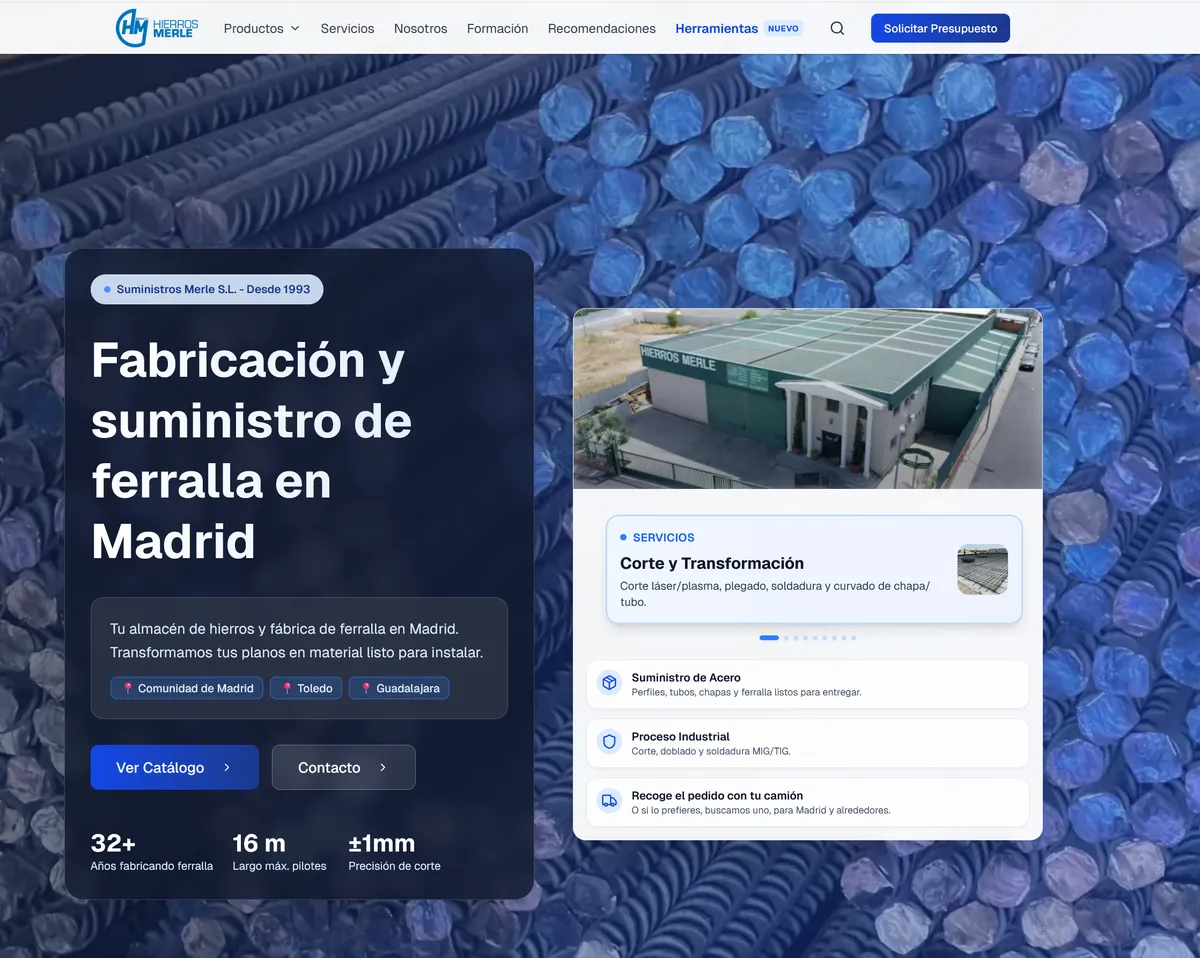Click the Guadalajara location tag
This screenshot has height=958, width=1200.
click(399, 688)
